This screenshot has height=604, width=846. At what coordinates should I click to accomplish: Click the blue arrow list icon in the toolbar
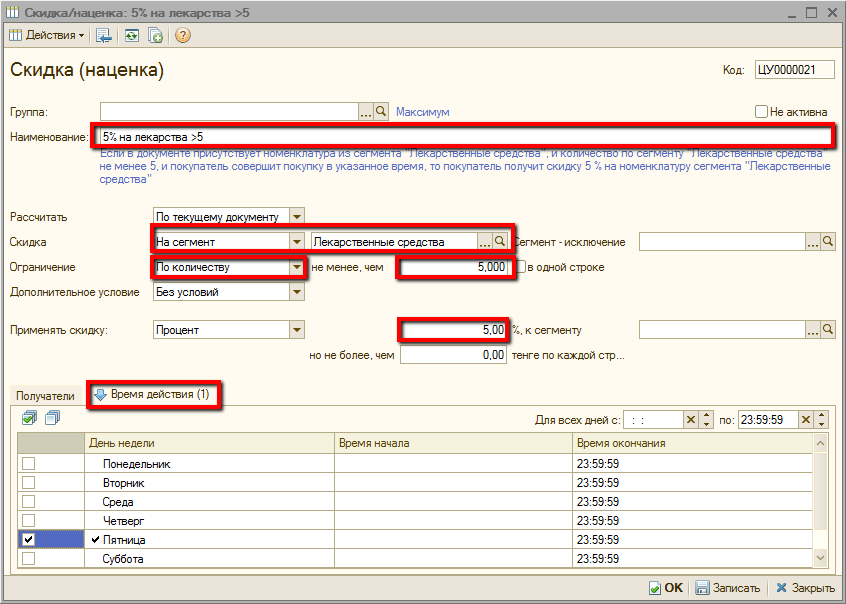pos(104,35)
